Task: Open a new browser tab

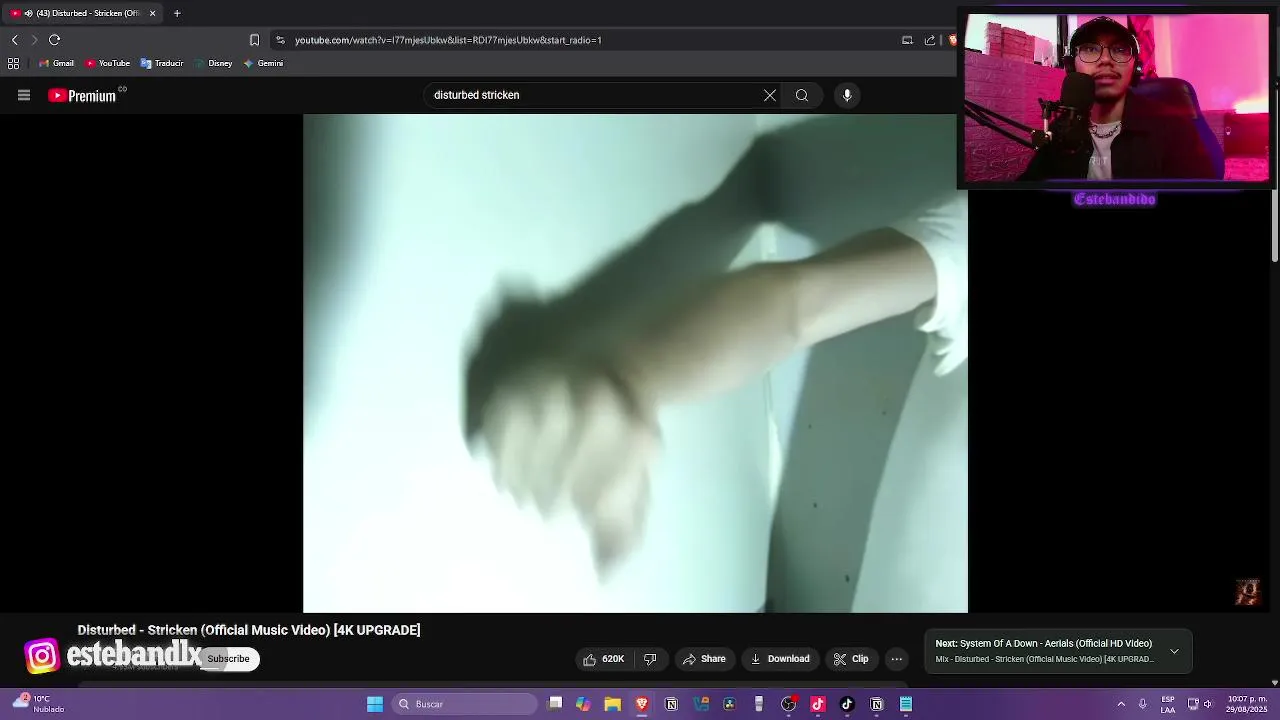Action: 177,13
